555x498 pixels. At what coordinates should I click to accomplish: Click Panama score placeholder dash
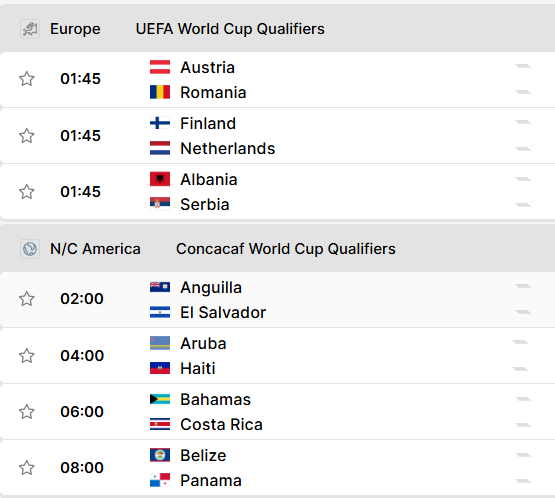[523, 481]
